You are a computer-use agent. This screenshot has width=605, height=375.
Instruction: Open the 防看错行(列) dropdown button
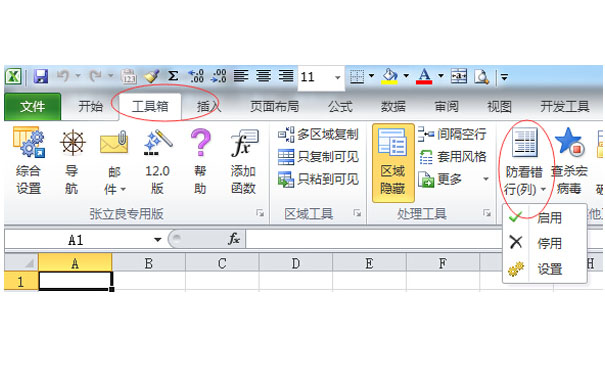click(524, 162)
